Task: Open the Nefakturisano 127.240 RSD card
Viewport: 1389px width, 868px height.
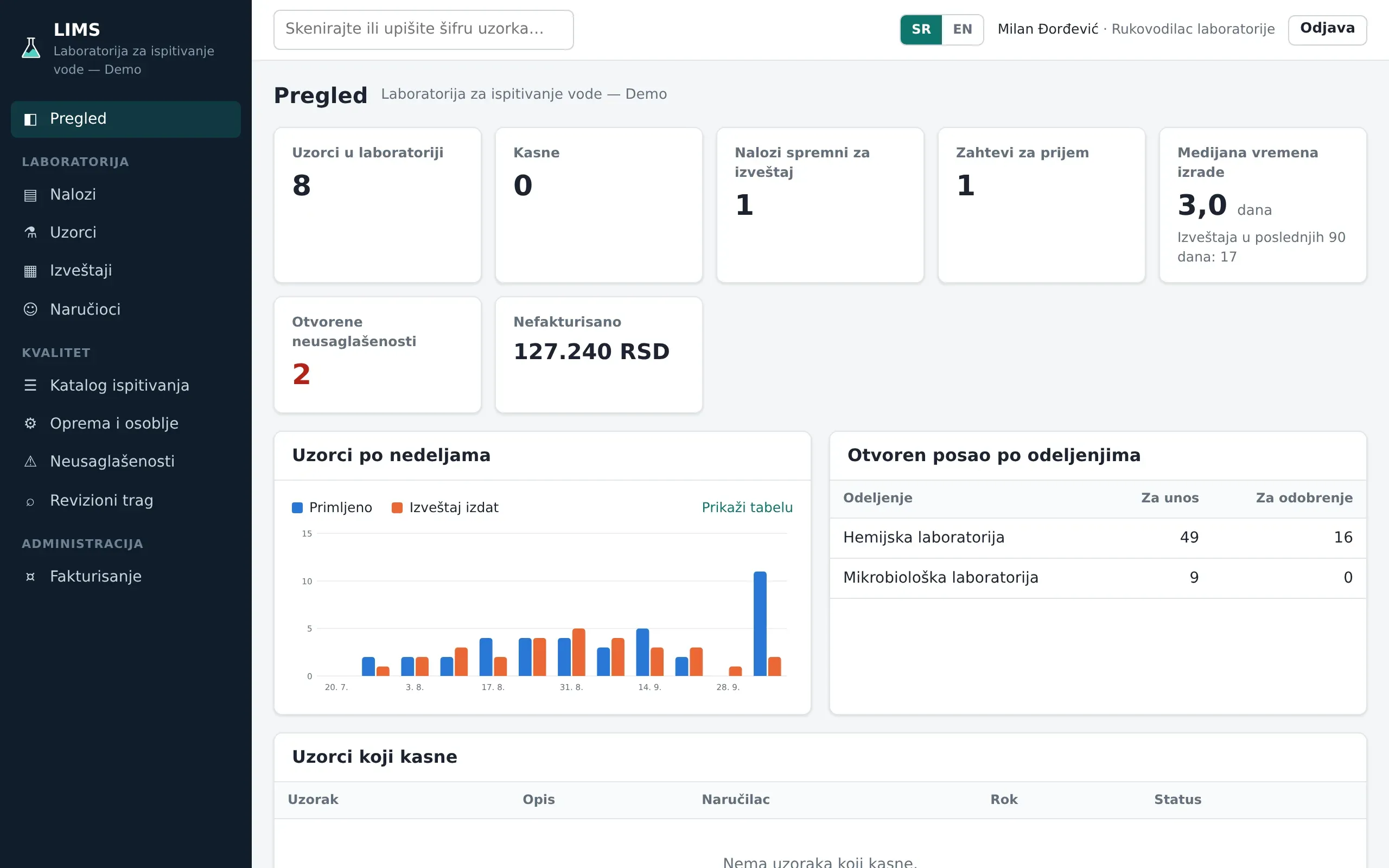Action: 598,355
